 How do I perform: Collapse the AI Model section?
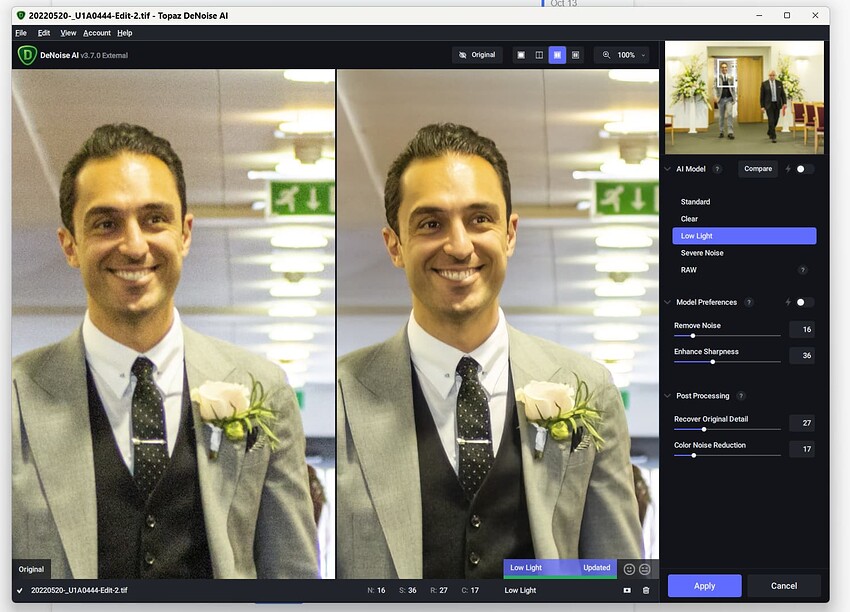tap(667, 169)
